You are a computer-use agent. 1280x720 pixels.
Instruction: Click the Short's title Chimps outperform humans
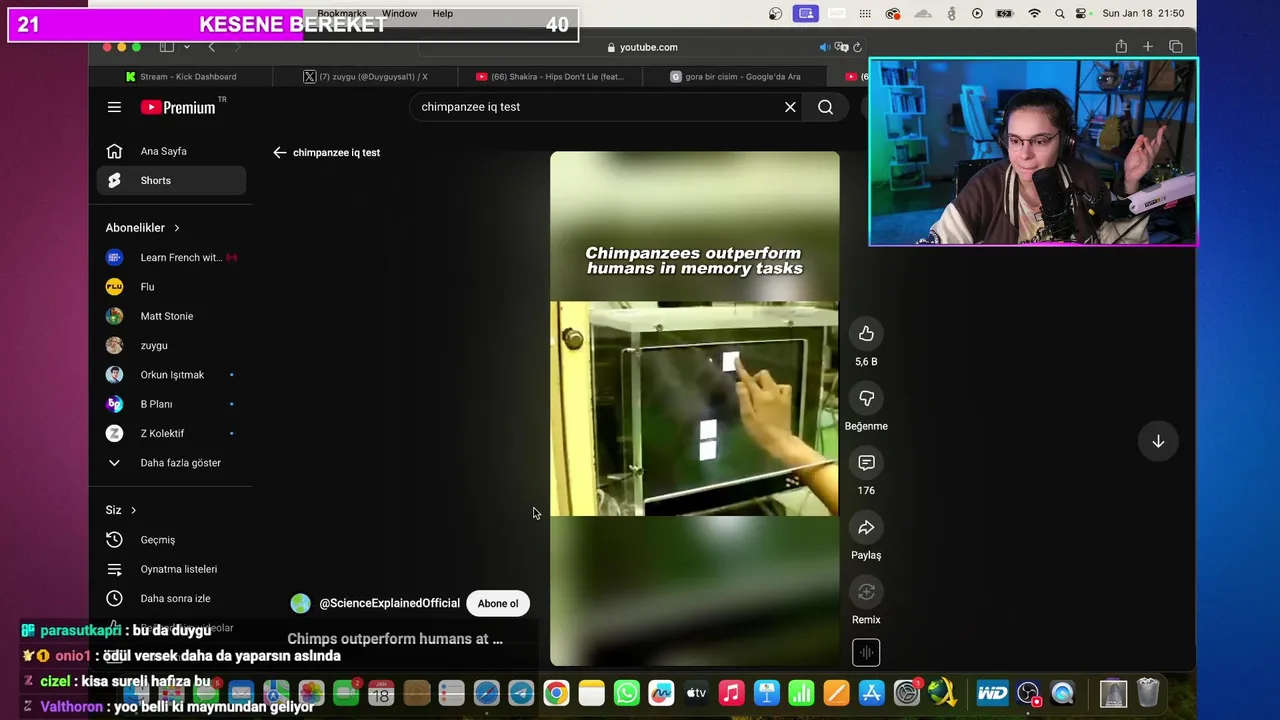pos(395,639)
